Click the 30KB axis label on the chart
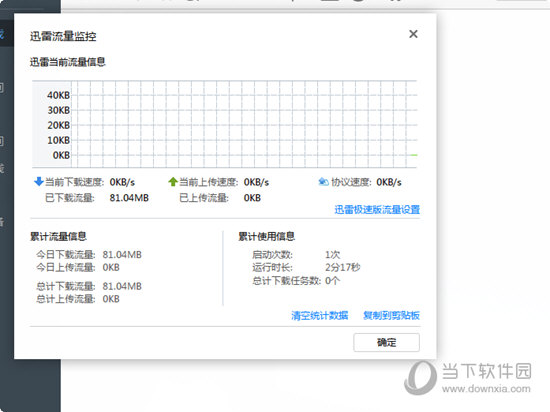Viewport: 550px width, 412px height. coord(59,110)
